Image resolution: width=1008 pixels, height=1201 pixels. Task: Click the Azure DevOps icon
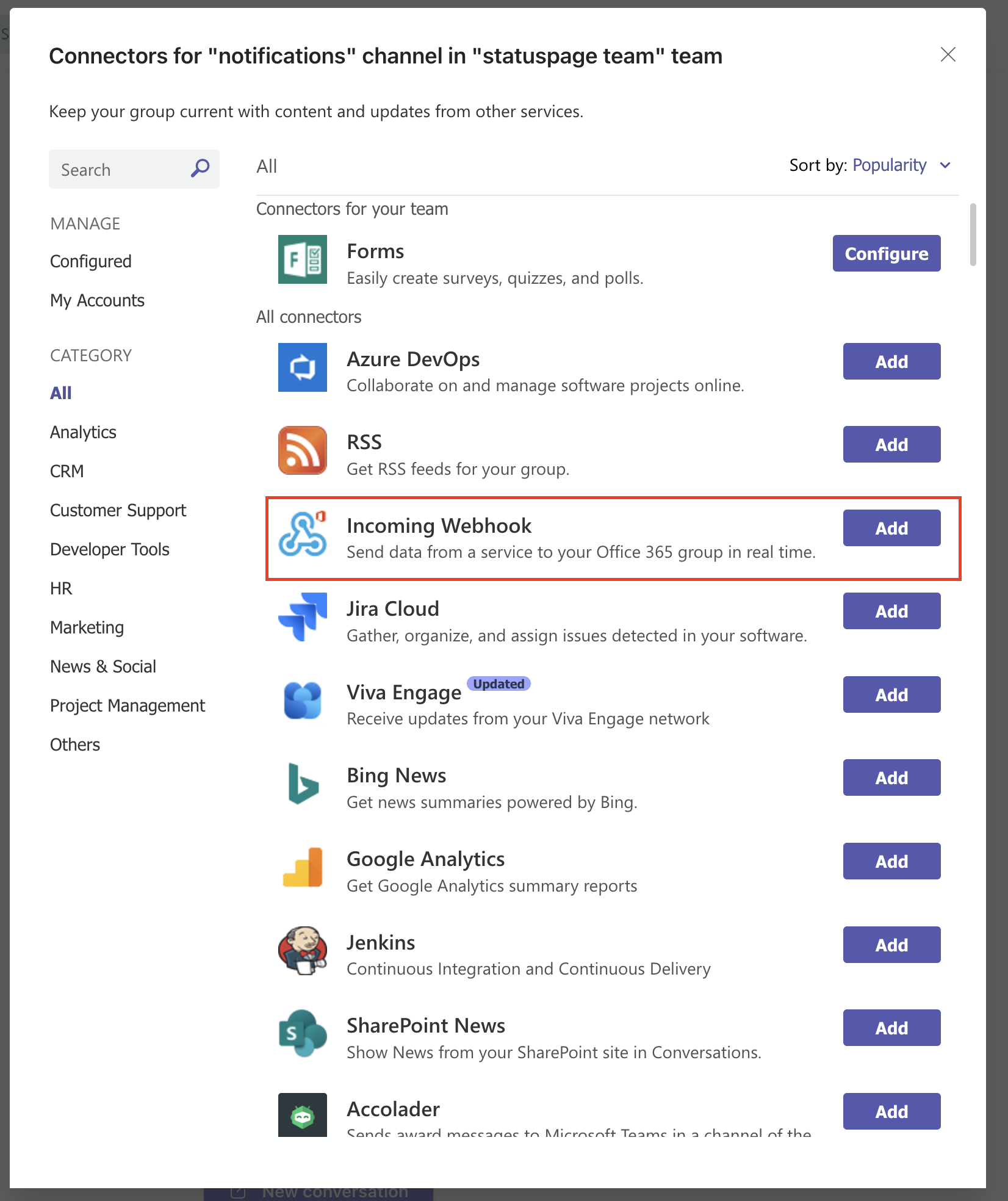pyautogui.click(x=302, y=367)
